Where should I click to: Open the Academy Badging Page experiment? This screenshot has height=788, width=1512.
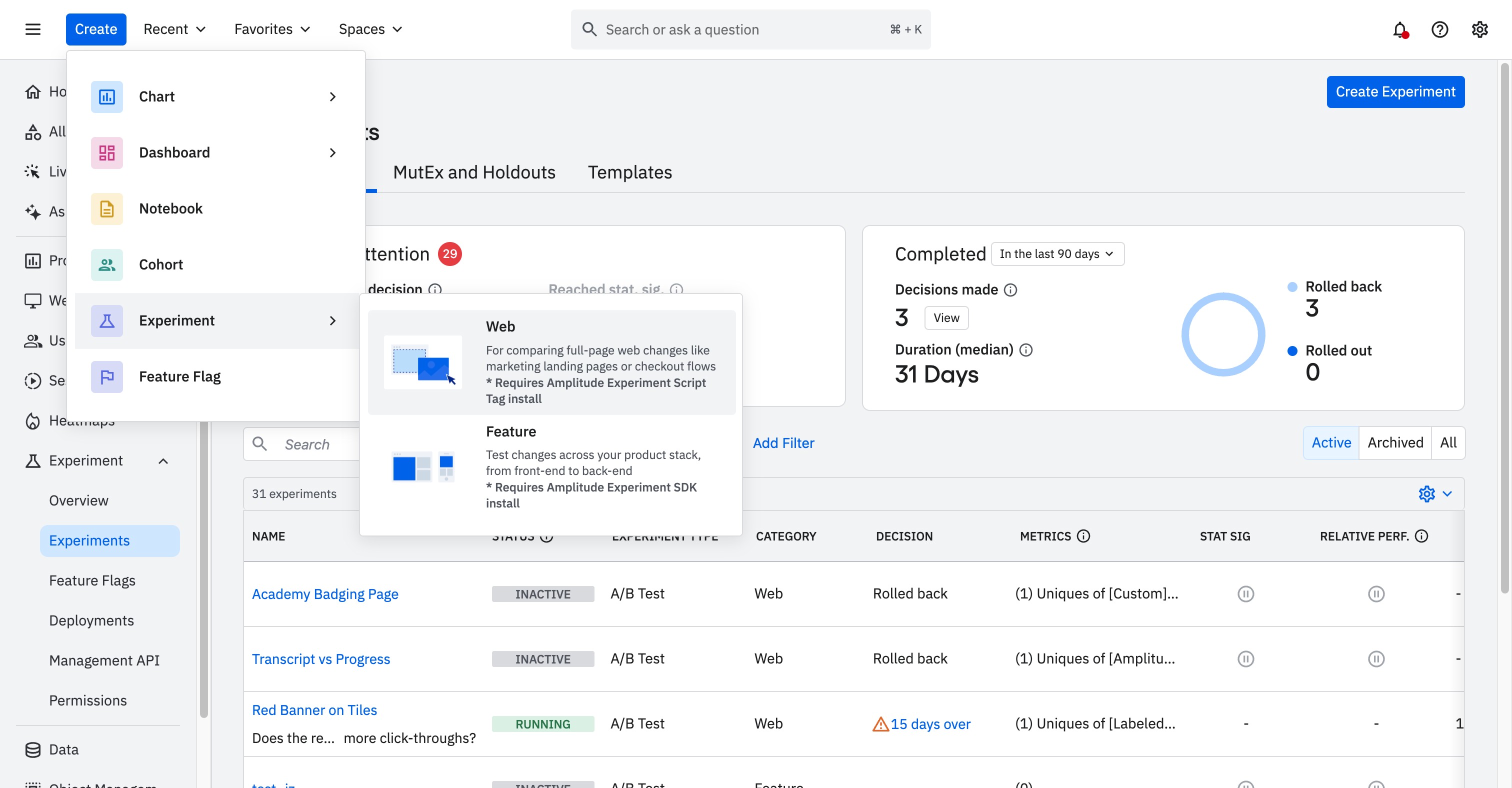click(x=324, y=594)
